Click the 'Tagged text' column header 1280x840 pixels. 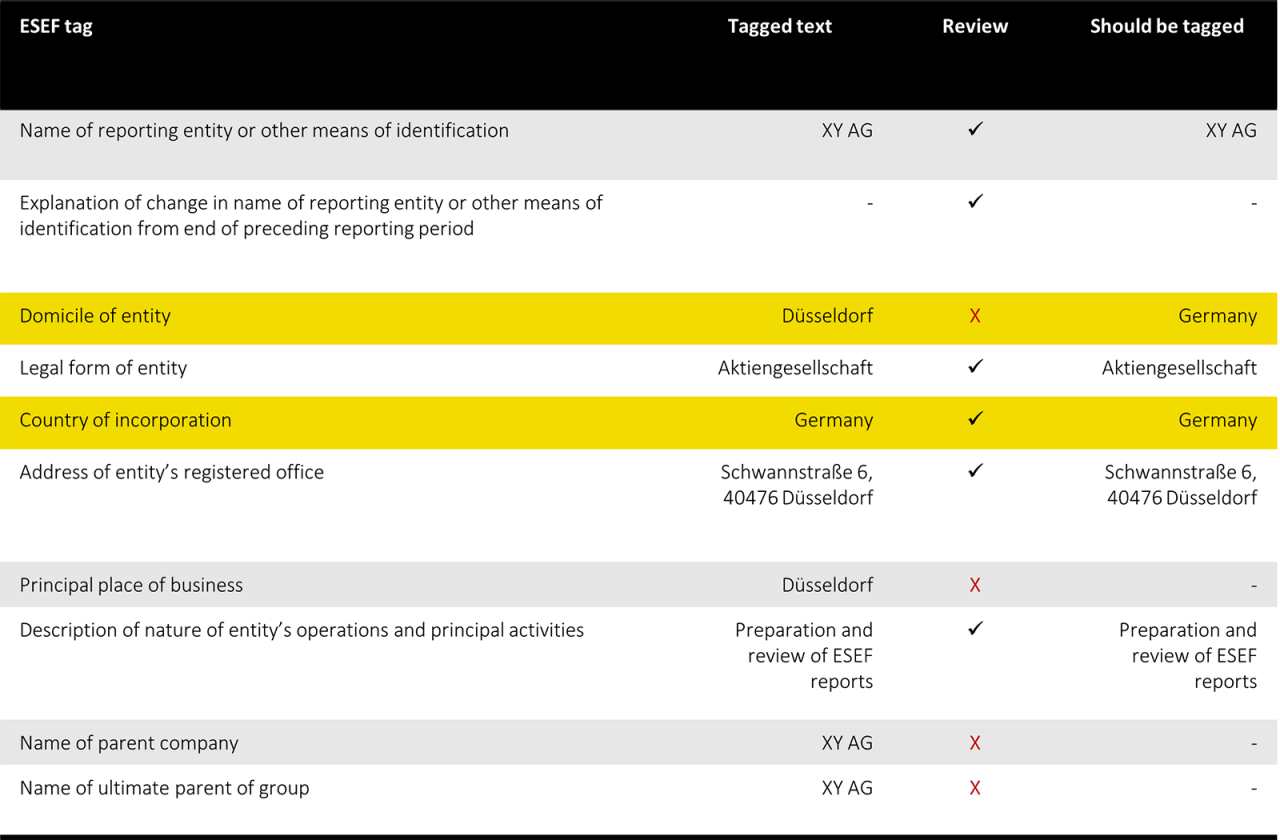(x=779, y=27)
